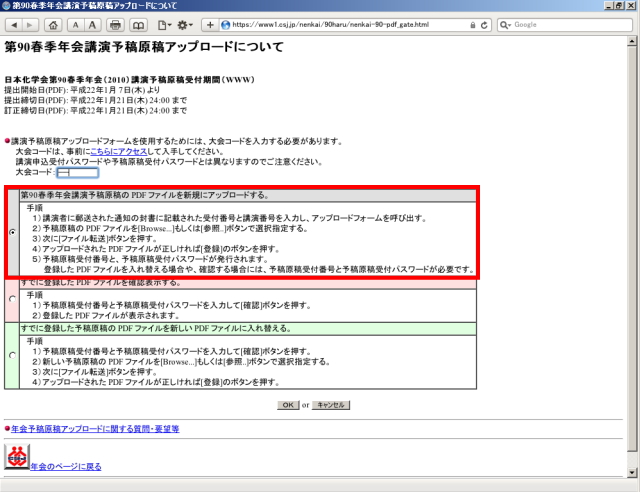
Task: Click step text 3) 次に[ファイル転送]ボタンを押す in first section
Action: click(95, 238)
